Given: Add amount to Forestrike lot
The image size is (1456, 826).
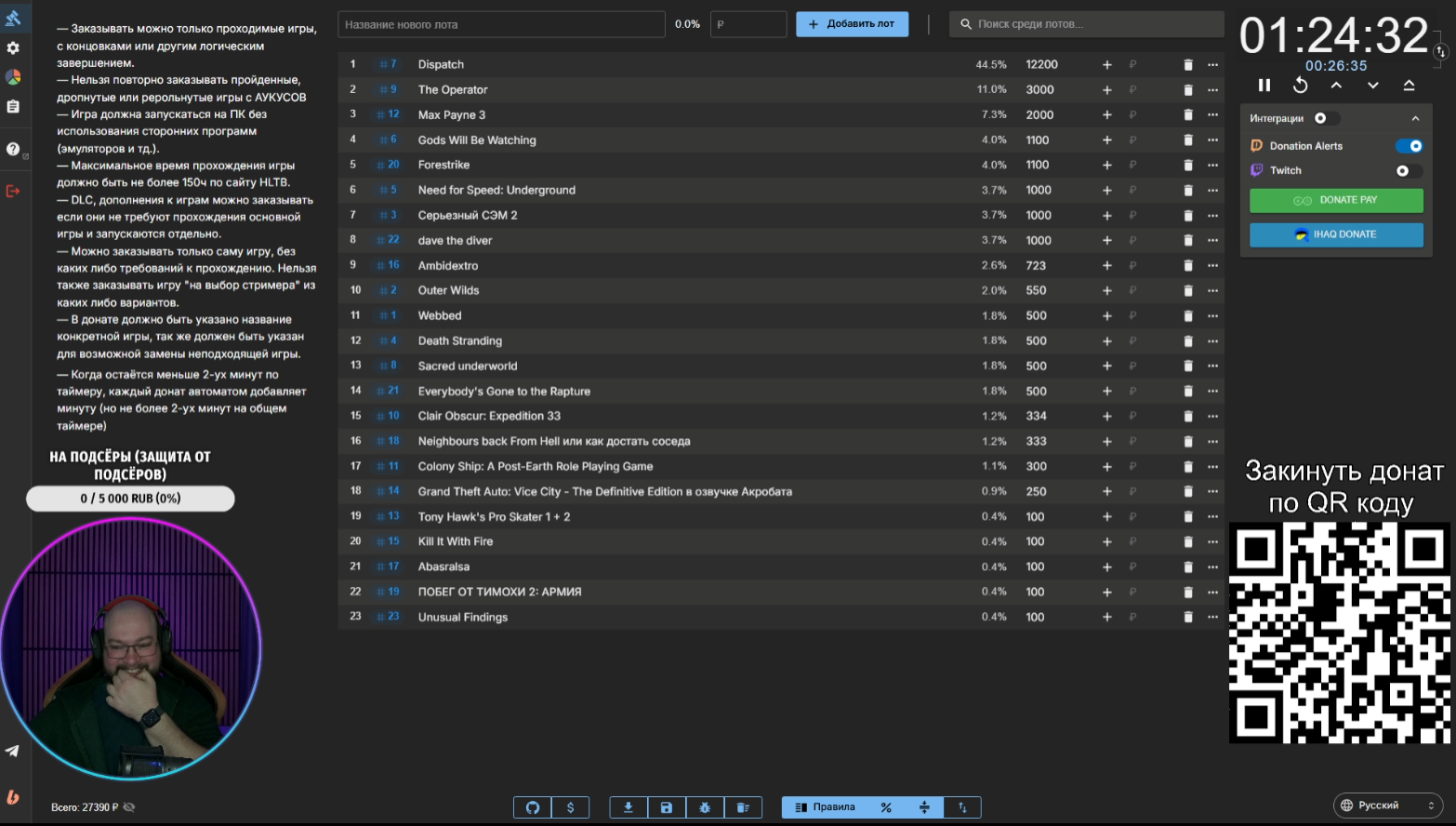Looking at the screenshot, I should [1107, 166].
